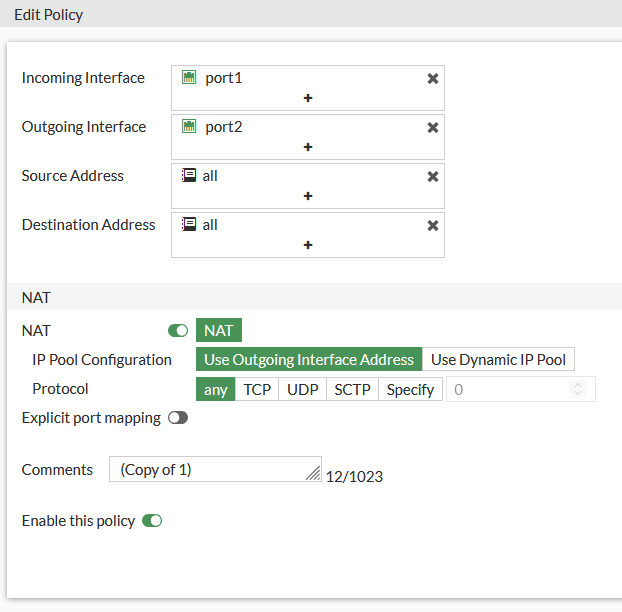Remove 'all' from Destination Address
The width and height of the screenshot is (622, 612).
(x=433, y=225)
